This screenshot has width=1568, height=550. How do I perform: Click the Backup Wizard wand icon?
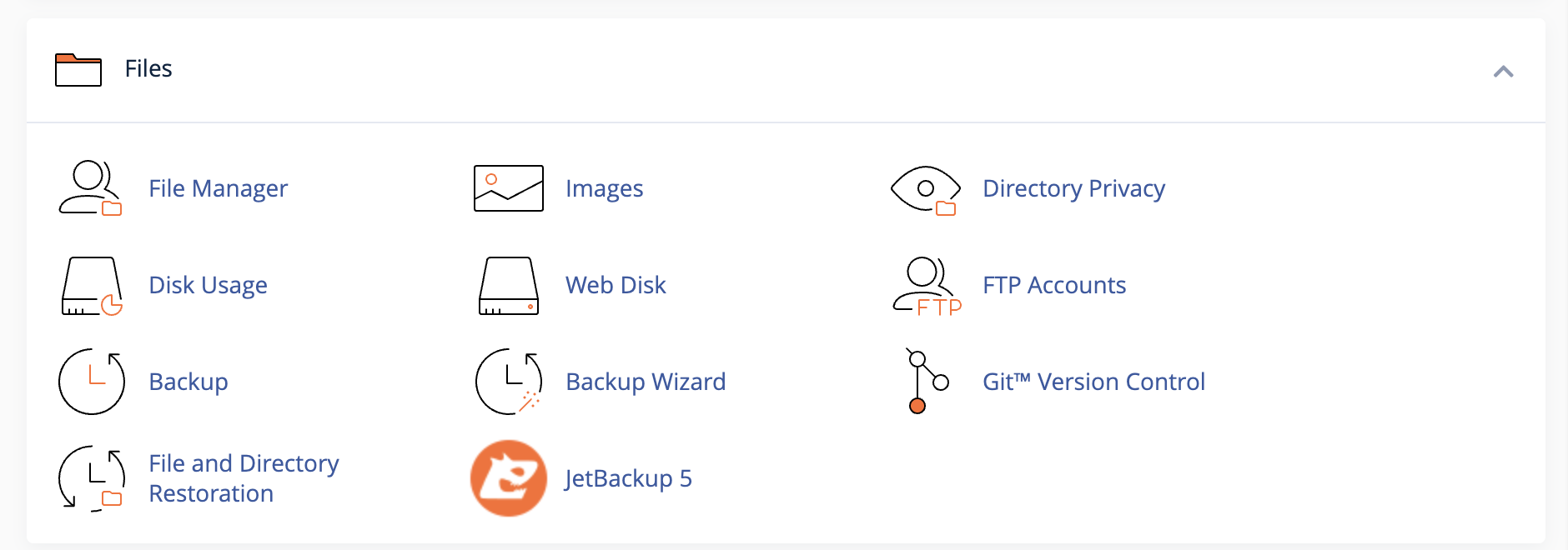point(508,382)
